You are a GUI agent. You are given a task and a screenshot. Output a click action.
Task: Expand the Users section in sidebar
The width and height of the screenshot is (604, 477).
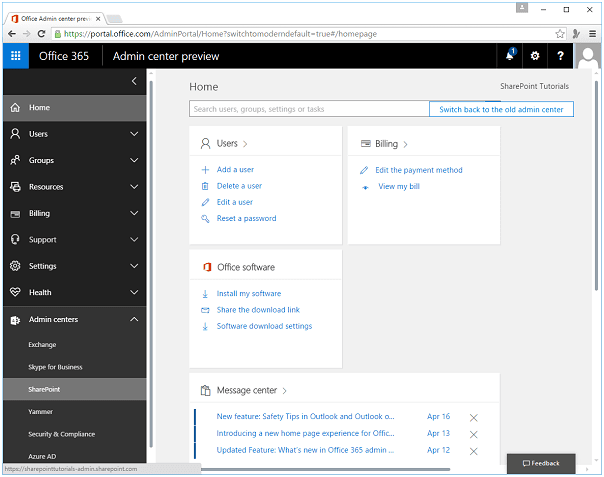pos(134,134)
